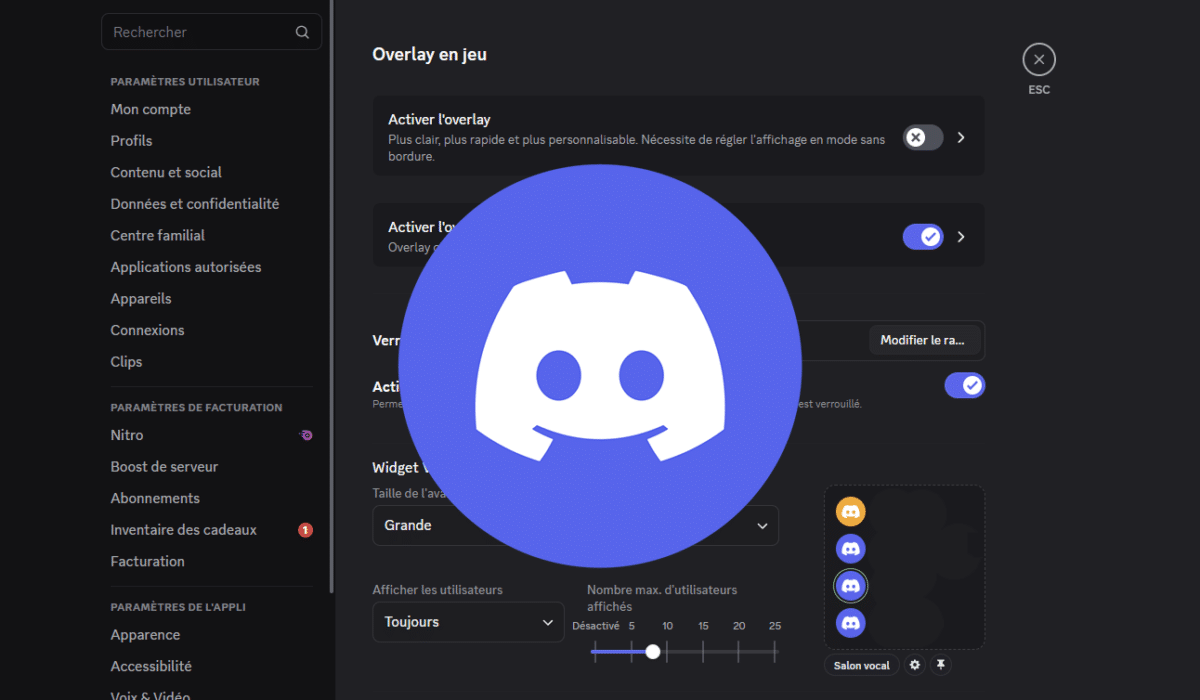The image size is (1200, 700).
Task: Open the Connexions settings
Action: click(147, 330)
